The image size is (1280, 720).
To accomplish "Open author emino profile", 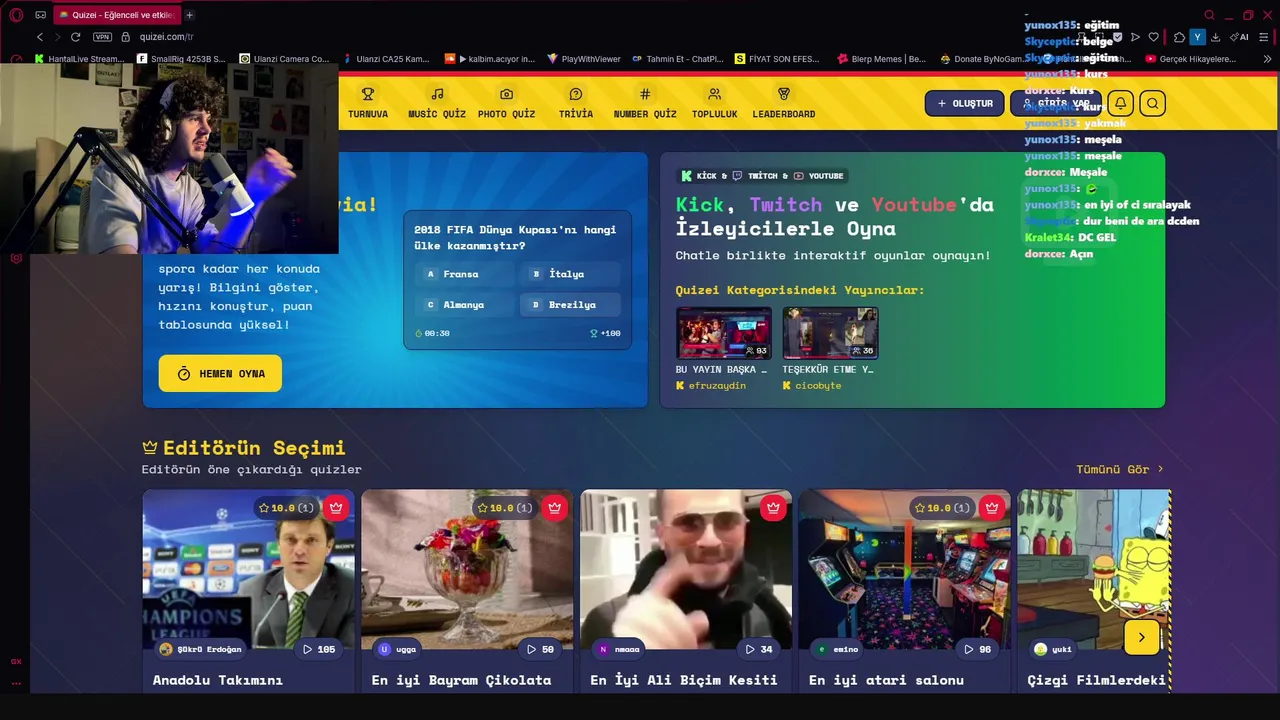I will click(836, 649).
